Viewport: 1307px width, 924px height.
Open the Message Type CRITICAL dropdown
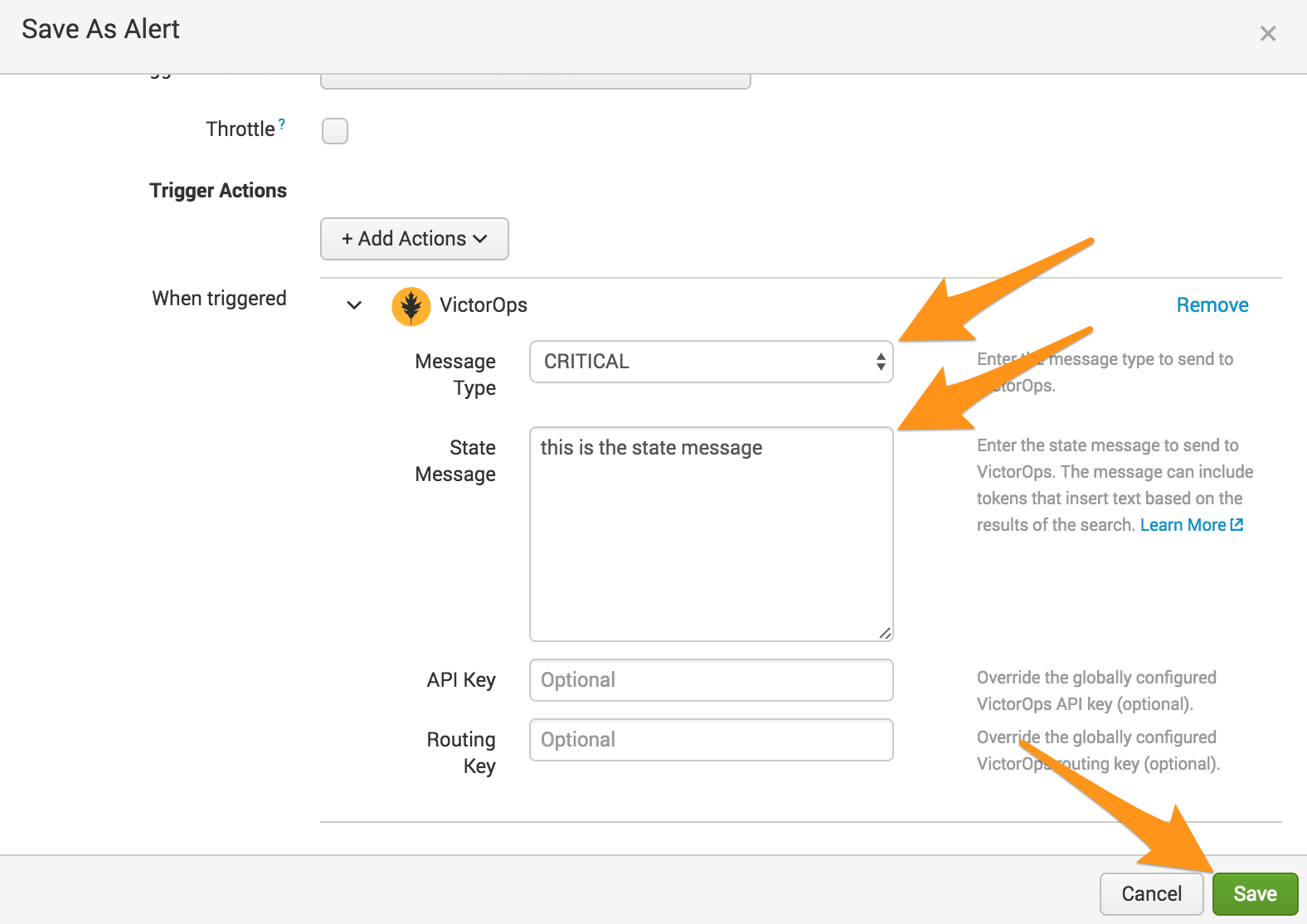(712, 362)
